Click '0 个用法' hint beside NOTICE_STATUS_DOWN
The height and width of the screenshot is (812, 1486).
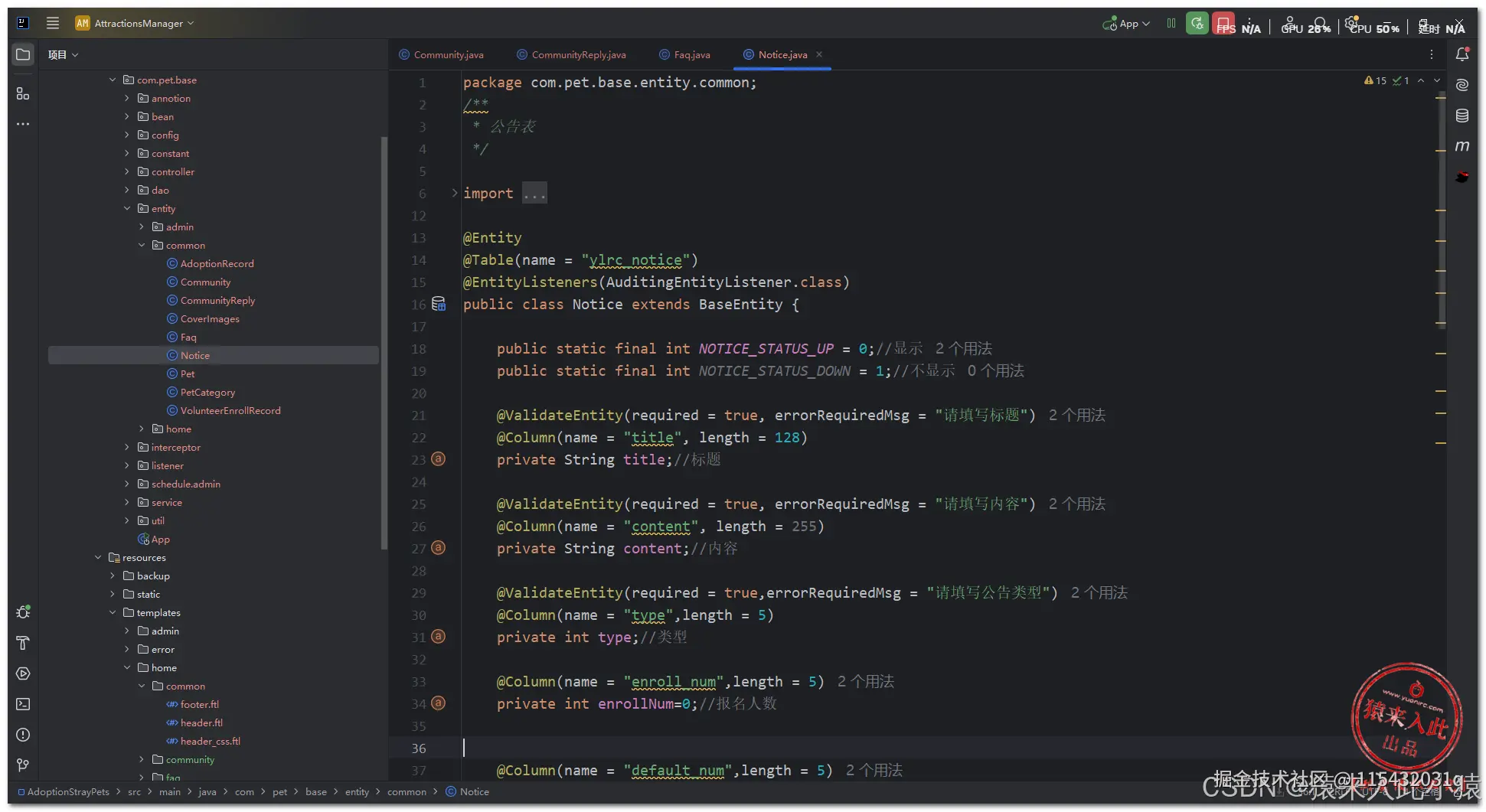point(995,371)
